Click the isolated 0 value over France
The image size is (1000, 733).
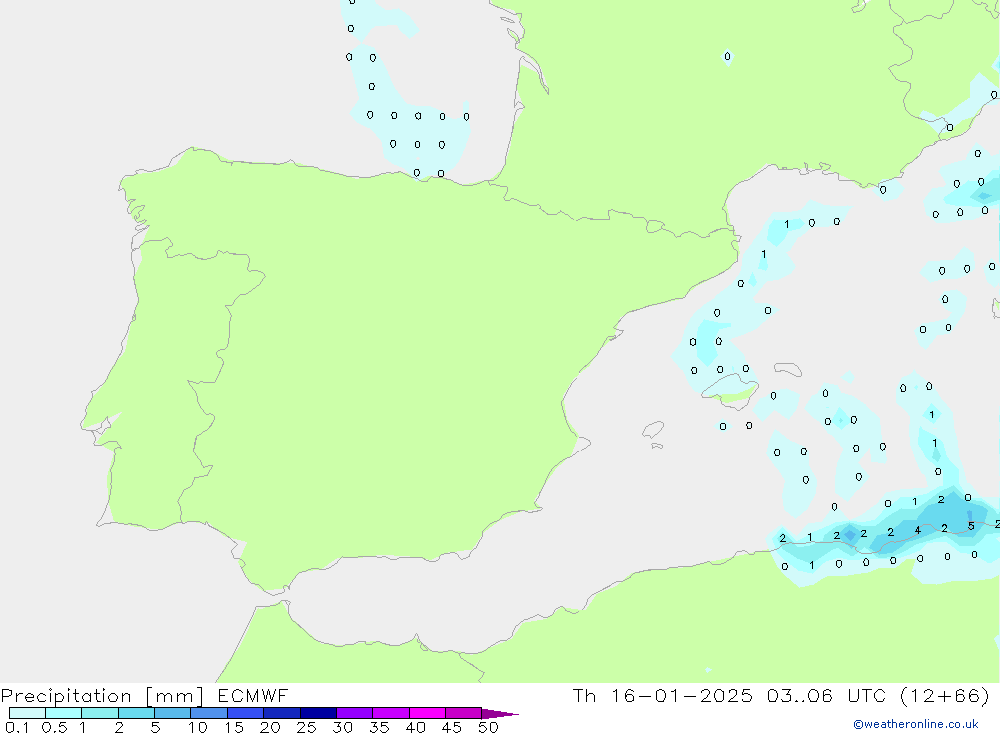727,57
